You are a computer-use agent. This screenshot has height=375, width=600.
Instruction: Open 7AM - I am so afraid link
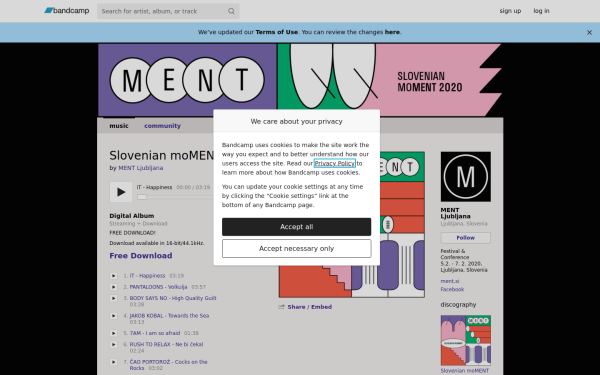tap(155, 333)
